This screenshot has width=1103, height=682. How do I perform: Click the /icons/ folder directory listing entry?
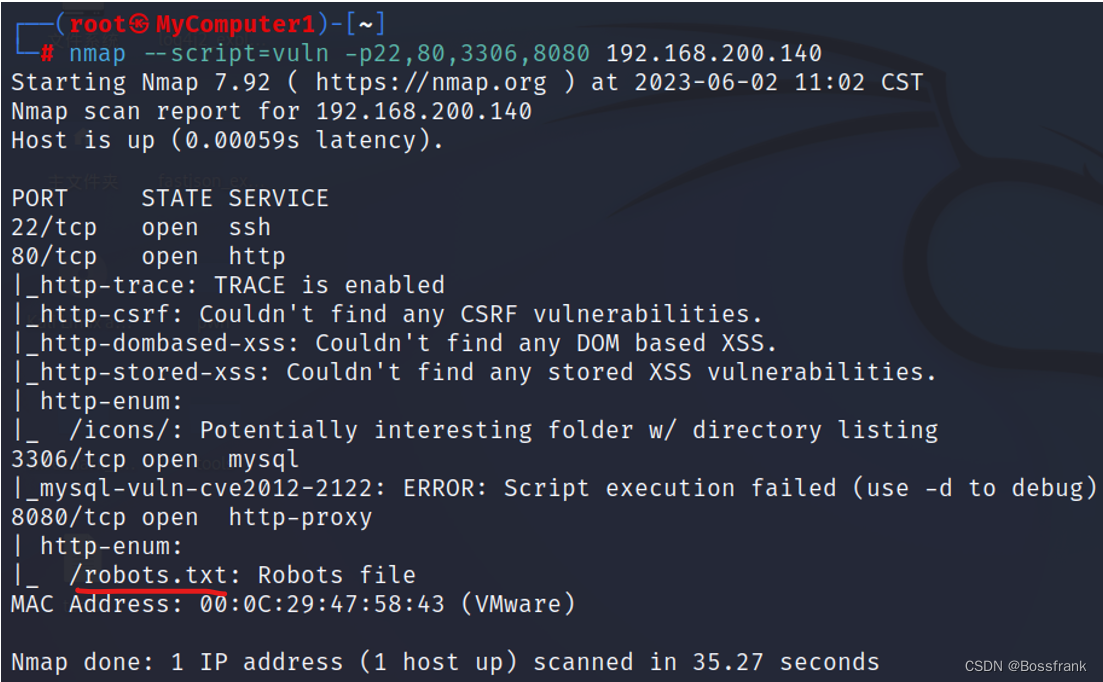coord(504,430)
